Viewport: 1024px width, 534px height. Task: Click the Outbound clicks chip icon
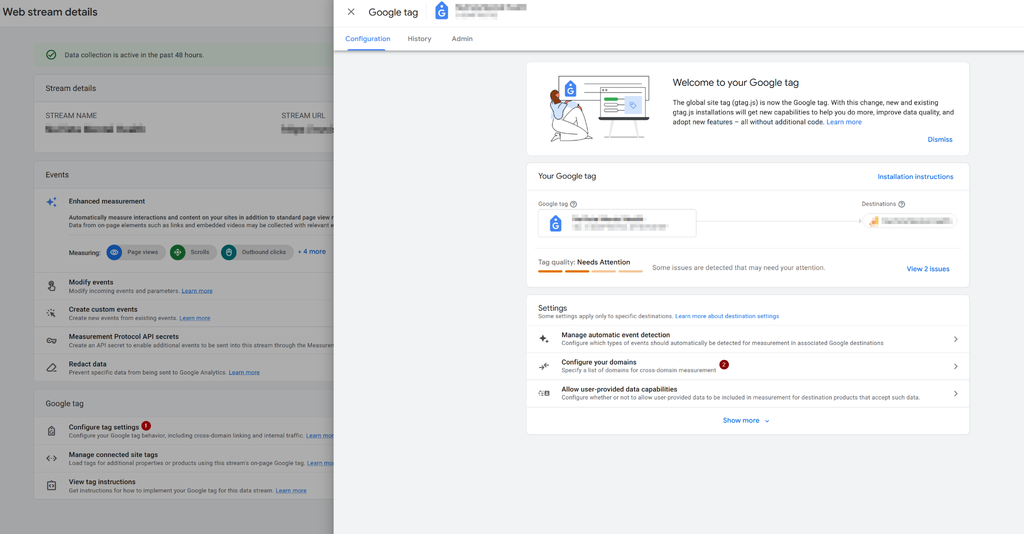pos(229,252)
